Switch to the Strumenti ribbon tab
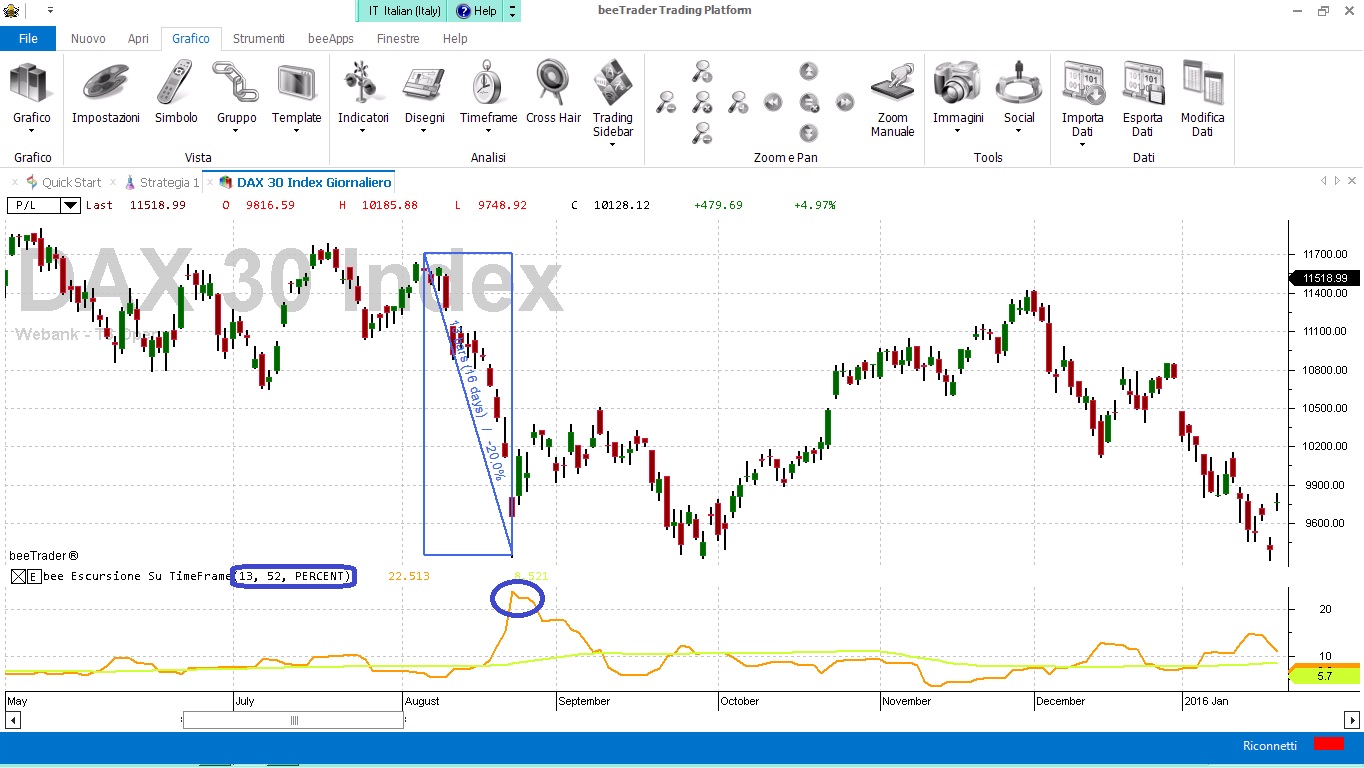Image resolution: width=1364 pixels, height=768 pixels. pos(259,39)
